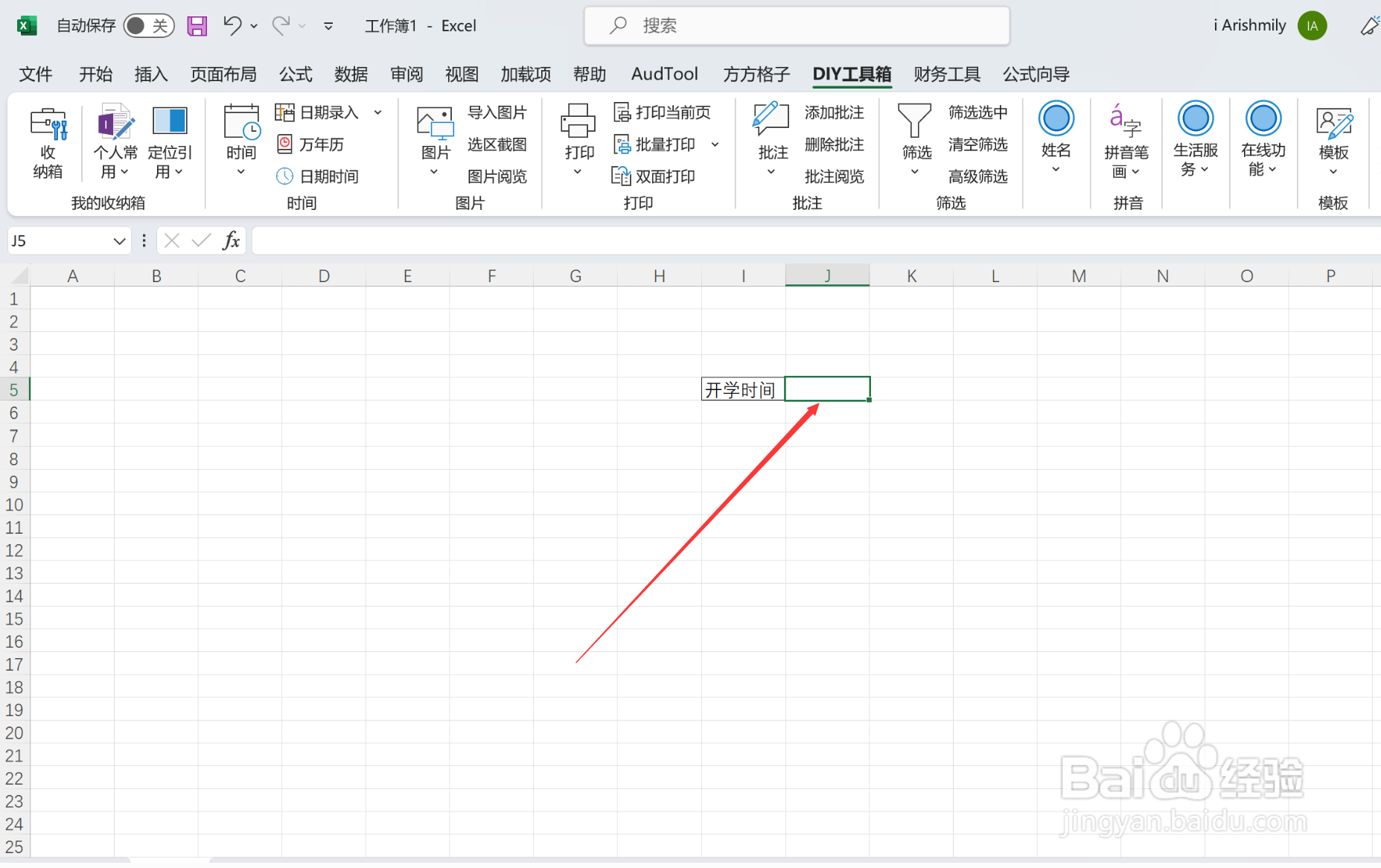Click the Excel app logo icon
The image size is (1381, 868).
27,26
